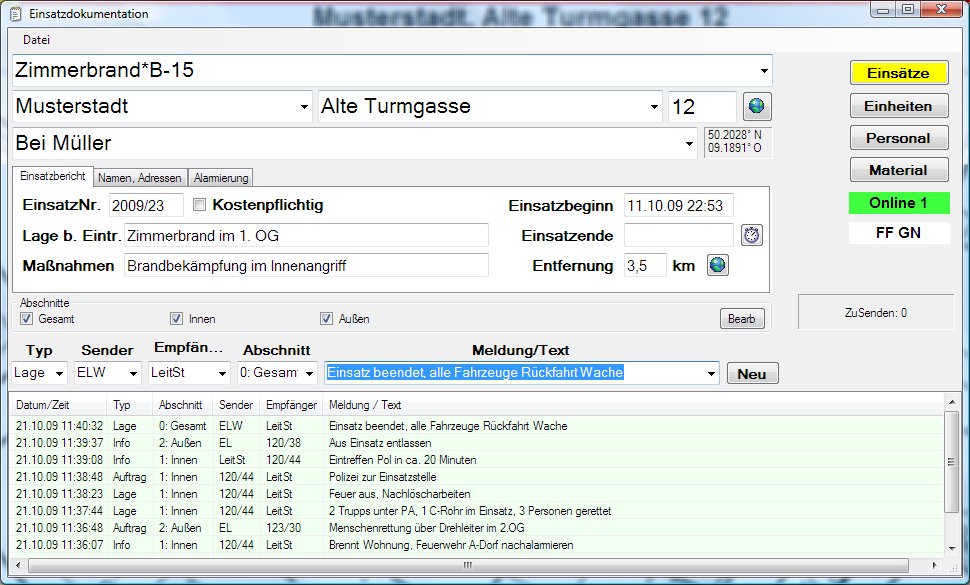Toggle the Innen section checkbox

coord(176,319)
